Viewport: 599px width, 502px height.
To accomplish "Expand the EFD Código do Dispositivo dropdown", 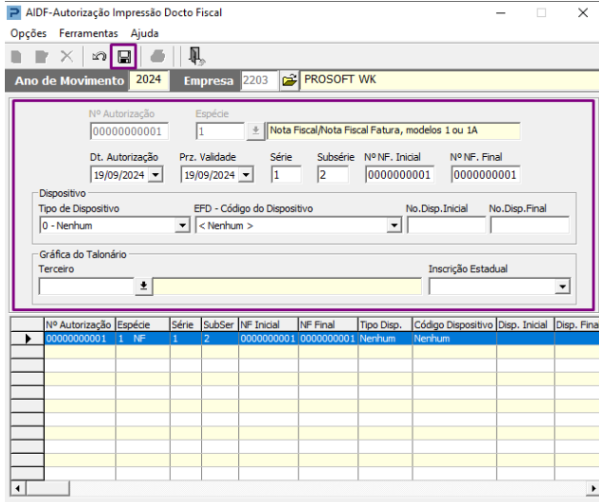I will [x=394, y=225].
